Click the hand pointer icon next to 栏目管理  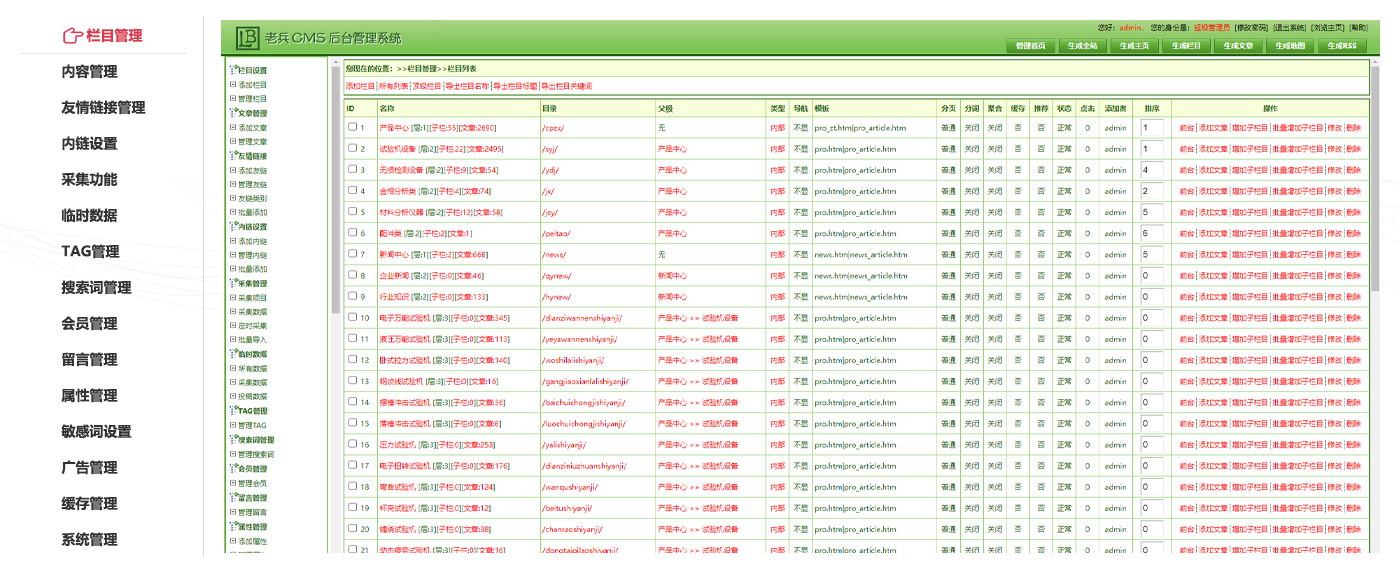pos(72,36)
